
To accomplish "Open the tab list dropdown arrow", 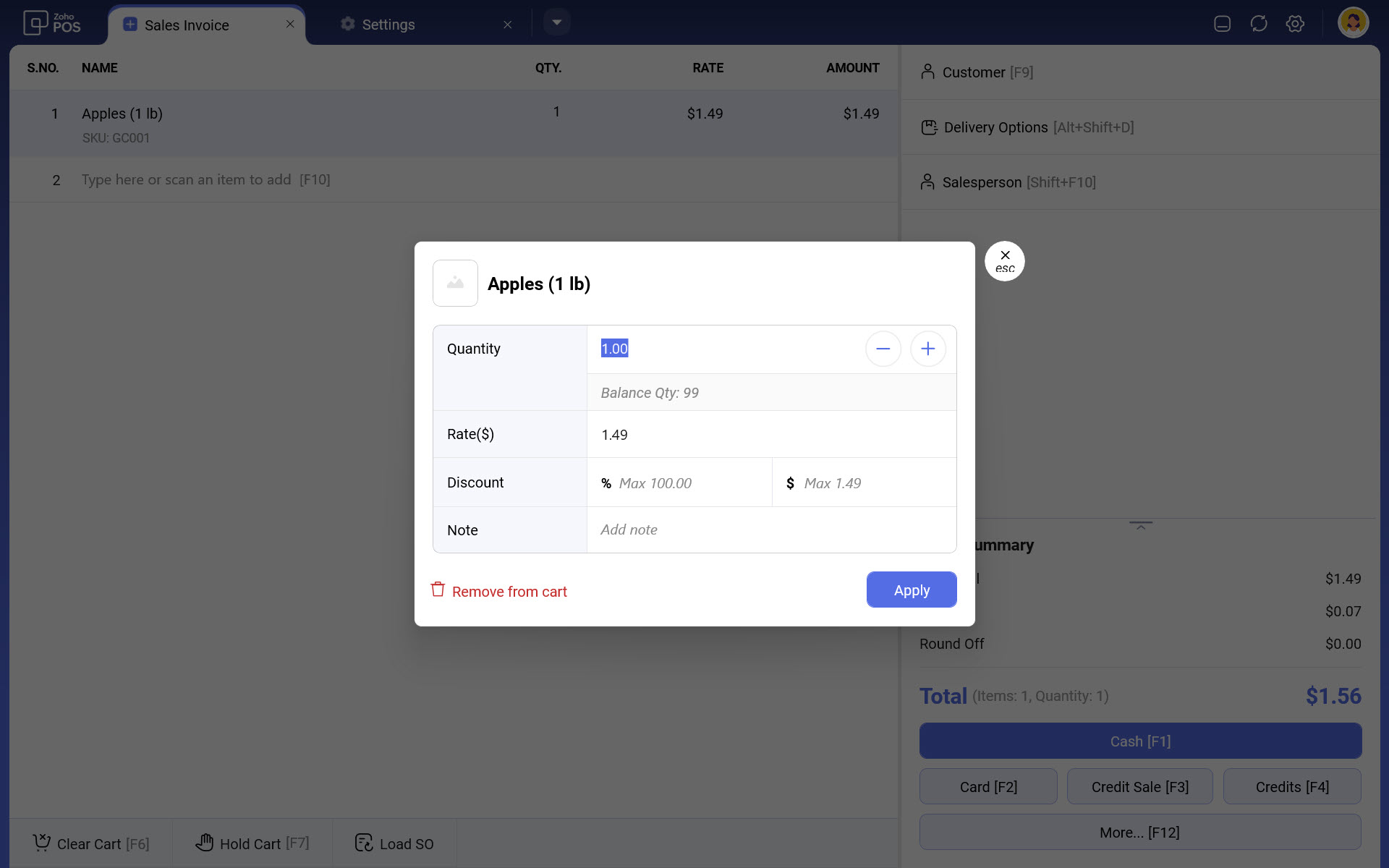I will coord(556,22).
